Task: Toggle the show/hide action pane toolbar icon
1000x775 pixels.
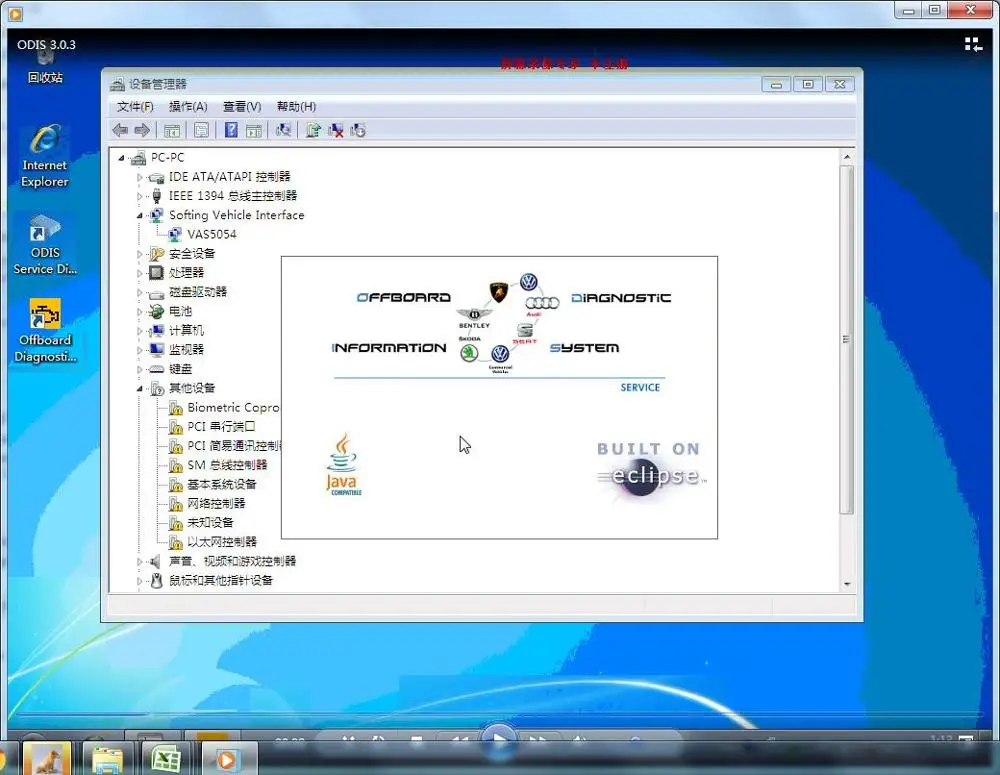Action: coord(254,131)
